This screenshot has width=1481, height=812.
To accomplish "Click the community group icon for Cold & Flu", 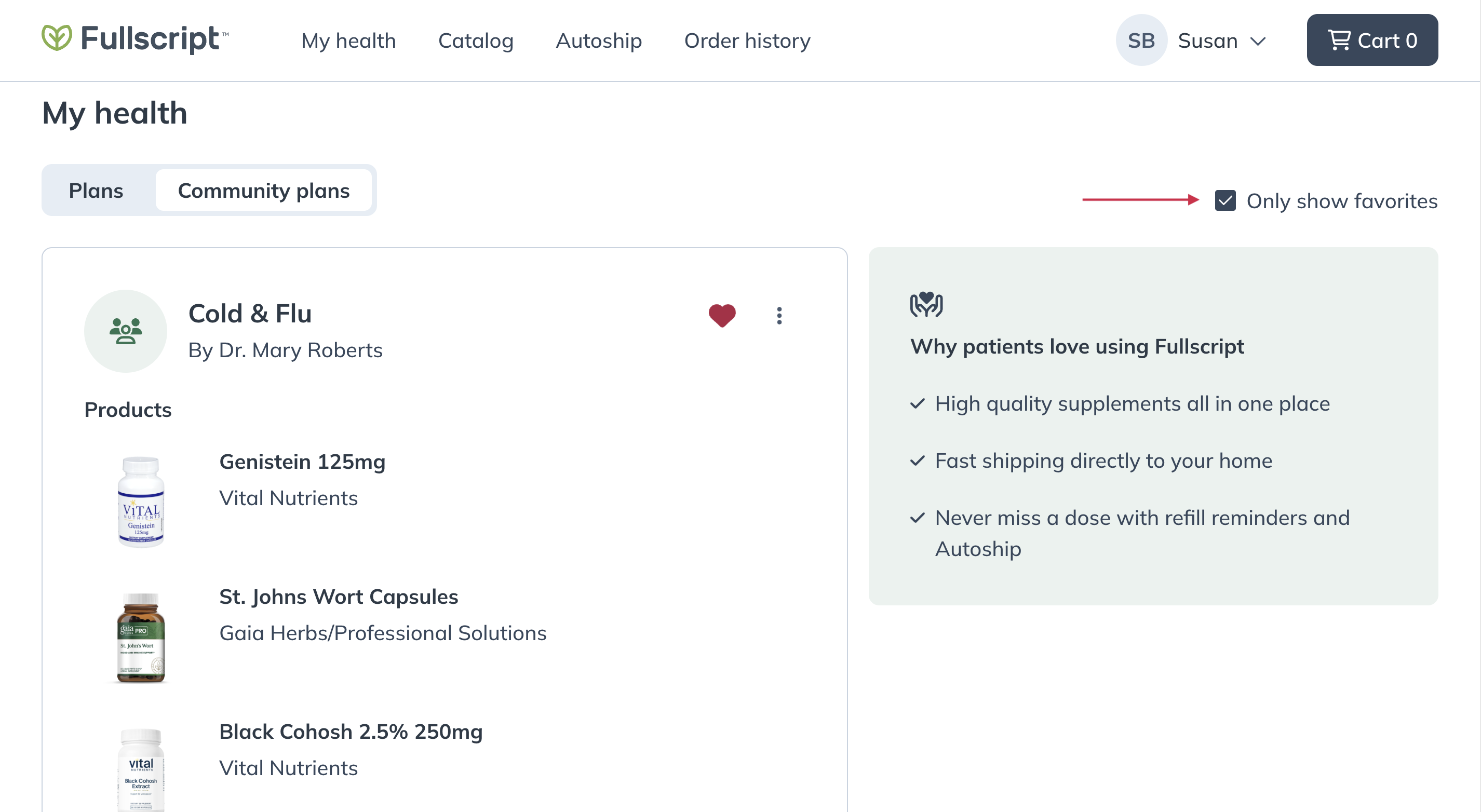I will point(125,331).
